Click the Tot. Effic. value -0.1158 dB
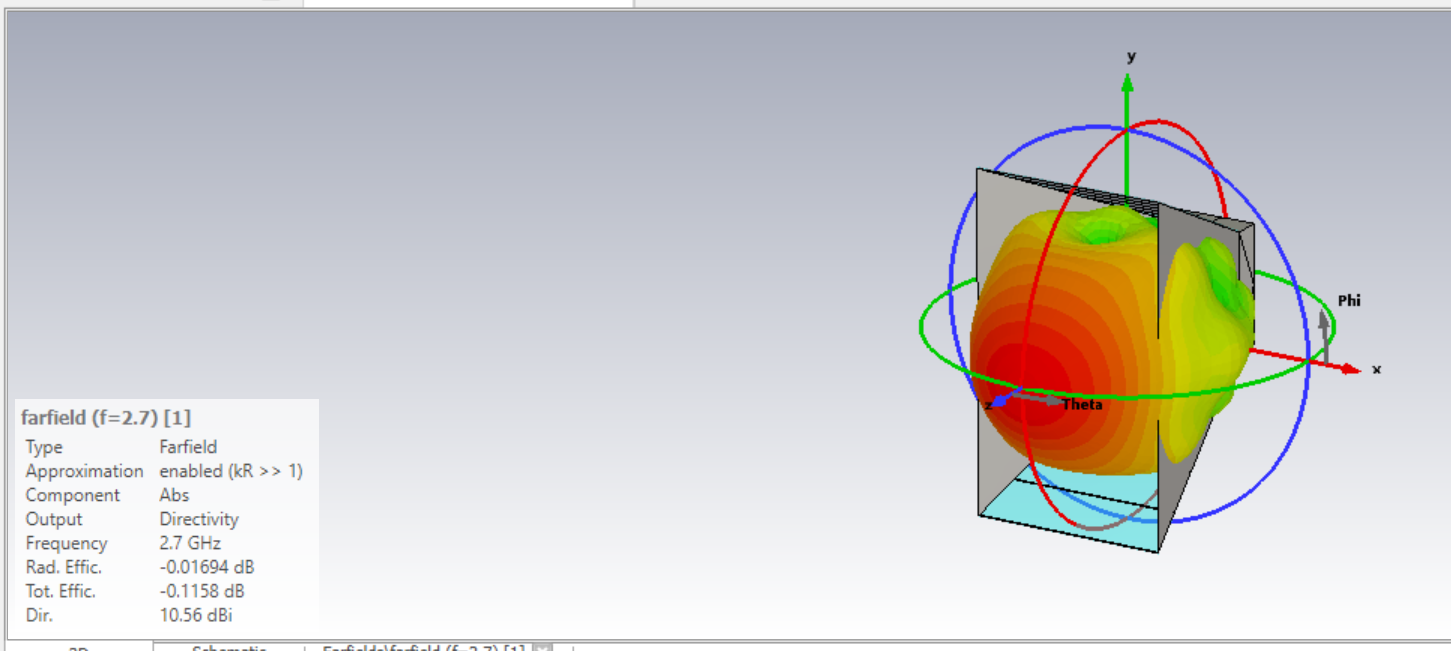1451x651 pixels. pos(202,591)
